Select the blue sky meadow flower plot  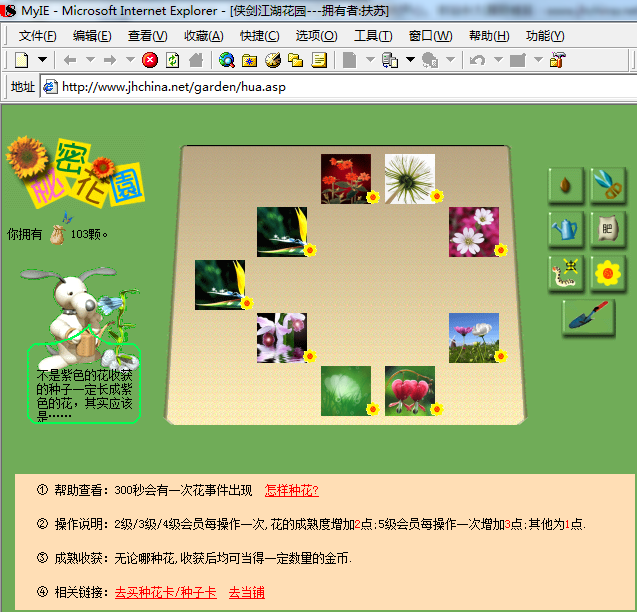[474, 338]
